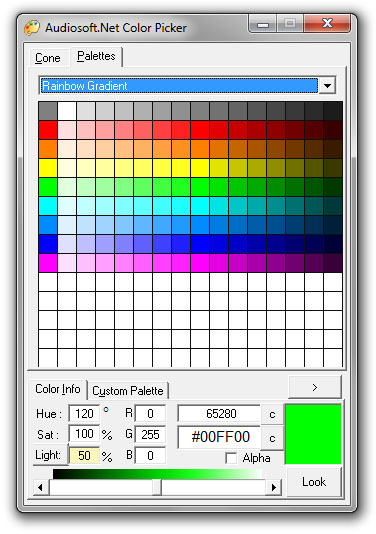
Task: Click the lightness slider thumb
Action: (x=157, y=487)
